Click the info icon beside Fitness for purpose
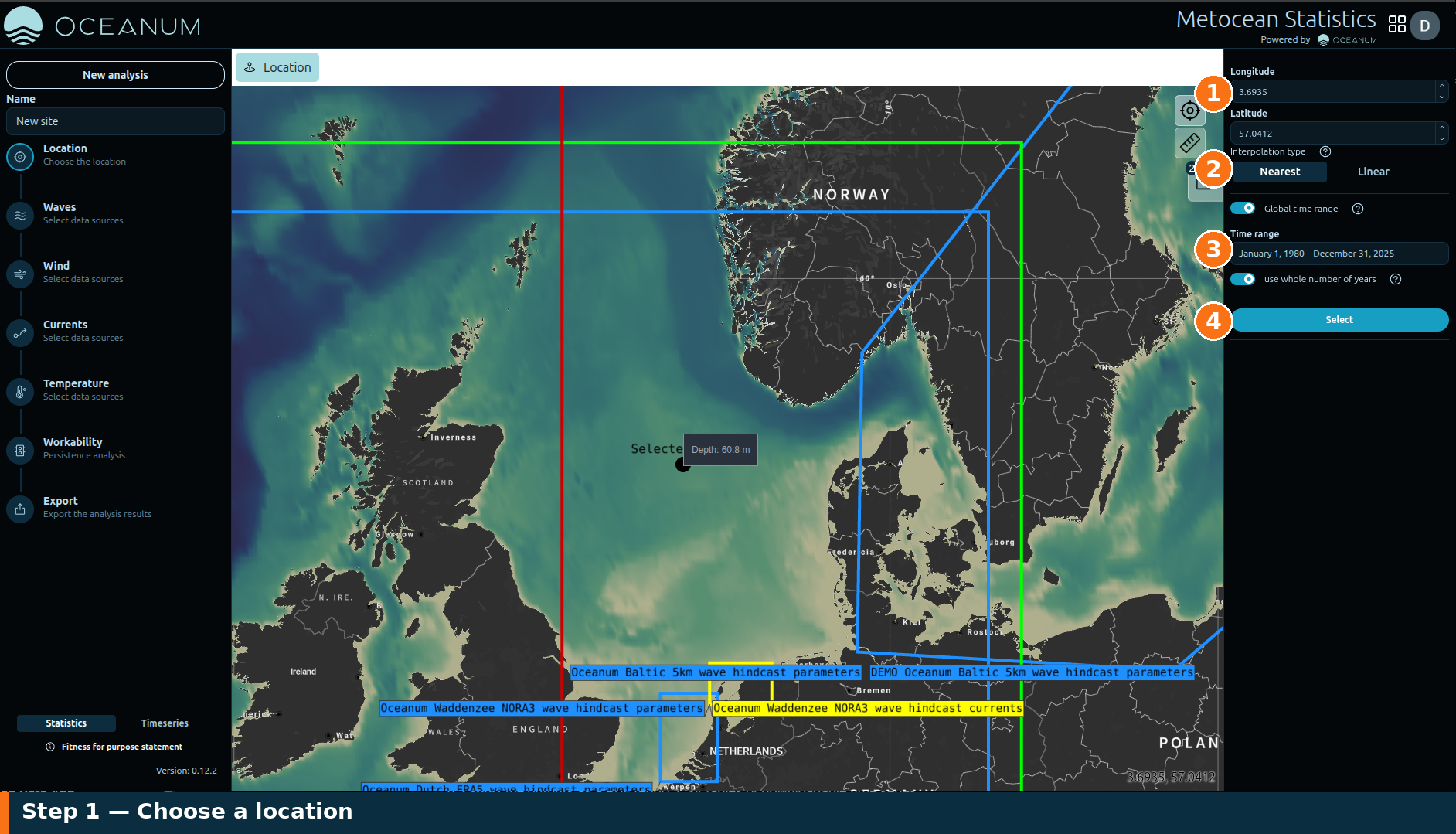 50,747
